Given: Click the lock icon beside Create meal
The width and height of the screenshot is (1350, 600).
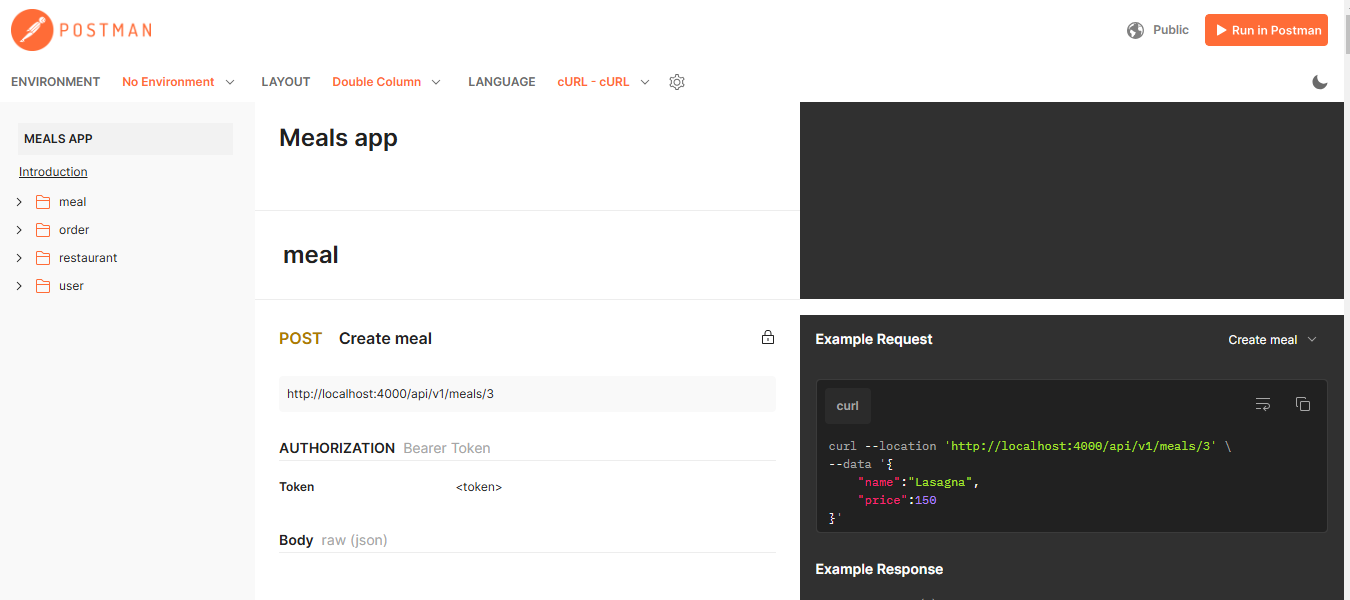Looking at the screenshot, I should click(x=768, y=338).
